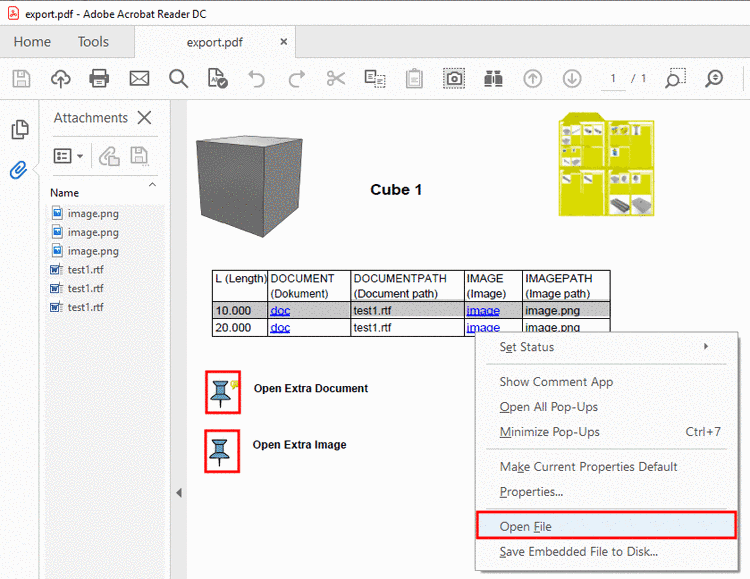Click the doc link in 10.000 row
Viewport: 750px width, 579px height.
click(x=280, y=311)
